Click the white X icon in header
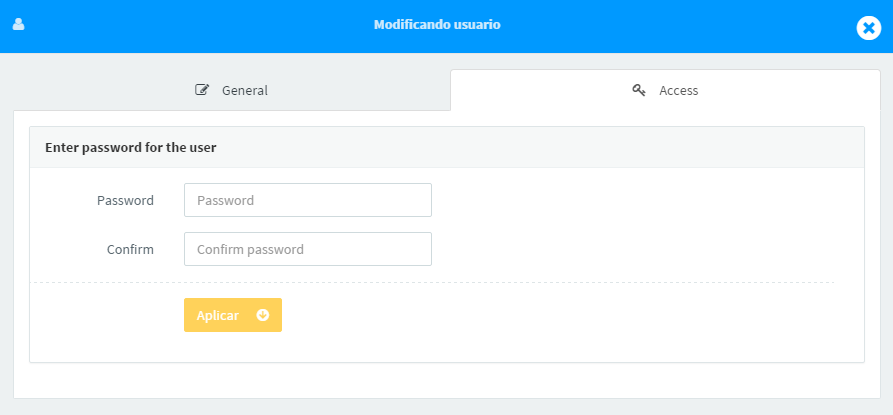This screenshot has height=415, width=893. point(869,28)
